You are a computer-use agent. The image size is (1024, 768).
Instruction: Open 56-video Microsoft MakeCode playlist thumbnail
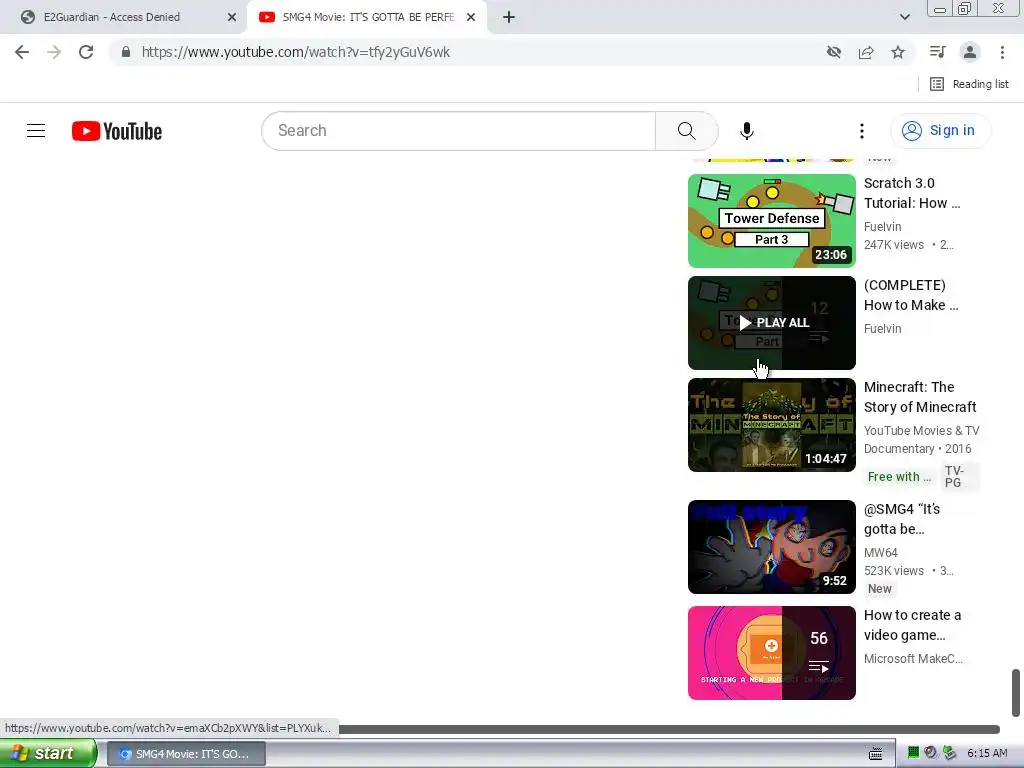pyautogui.click(x=771, y=652)
